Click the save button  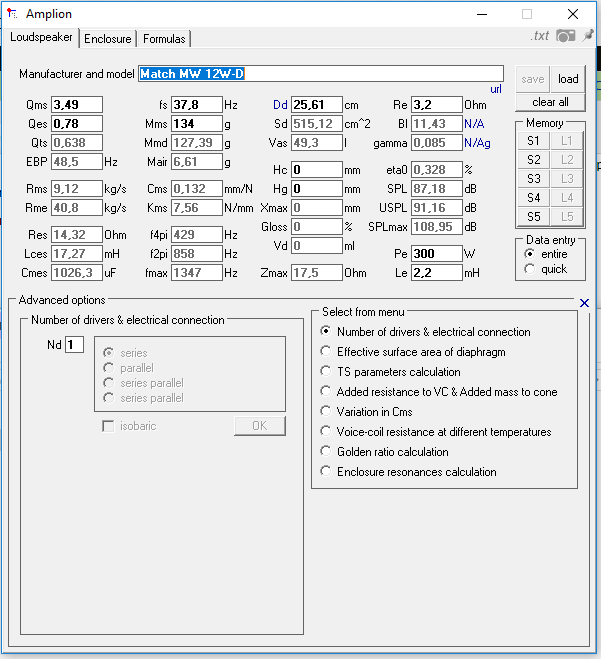(x=532, y=79)
